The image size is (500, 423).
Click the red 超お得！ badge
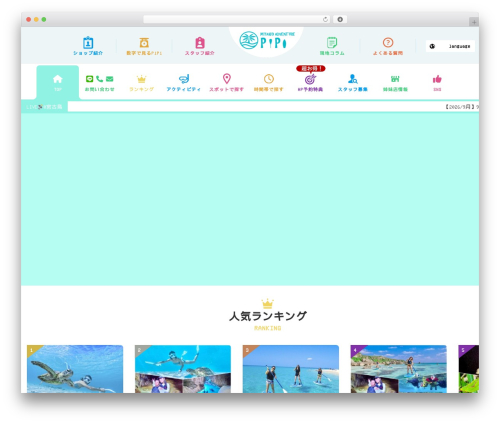[311, 69]
